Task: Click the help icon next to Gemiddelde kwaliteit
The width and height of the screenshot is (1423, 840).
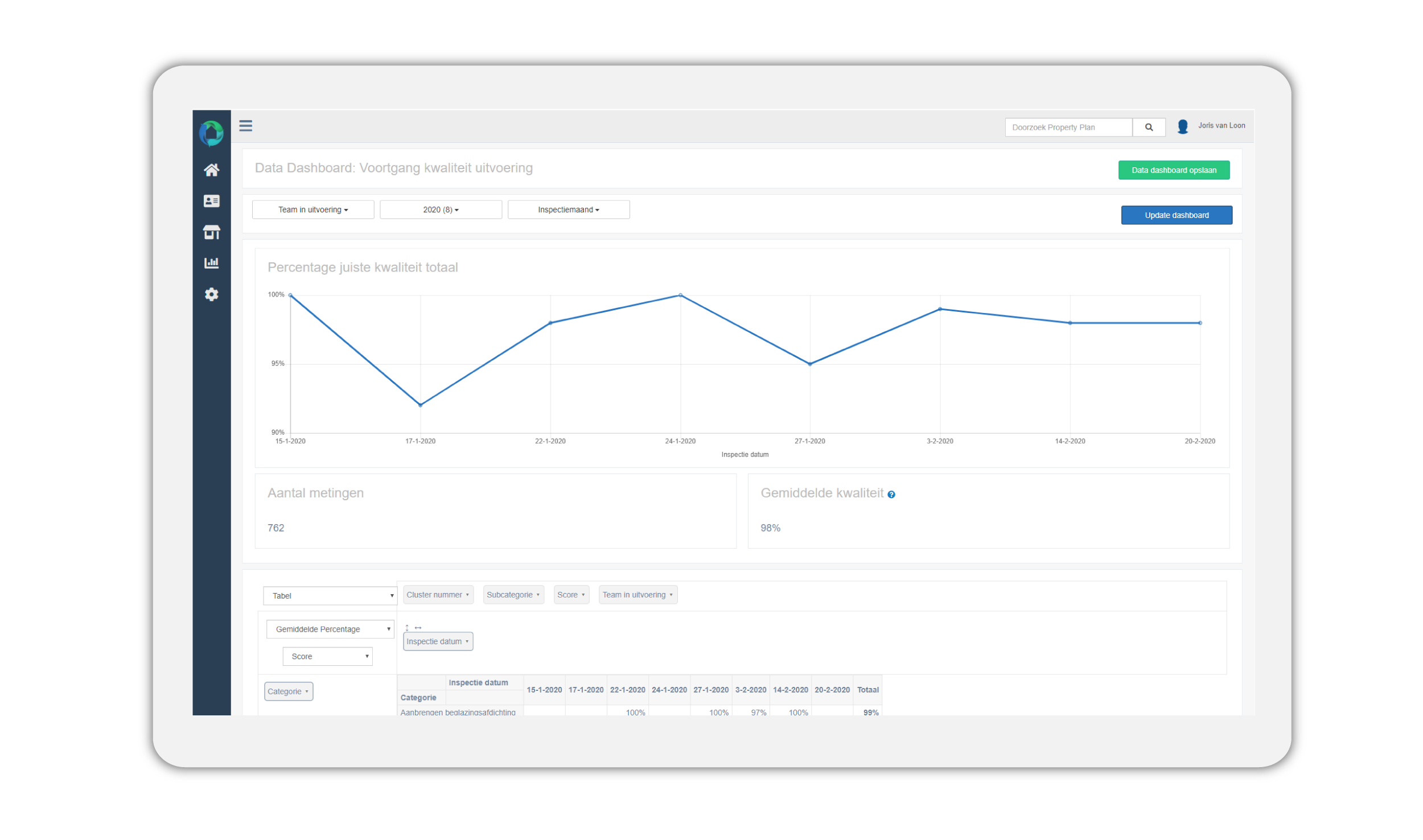Action: click(x=892, y=495)
